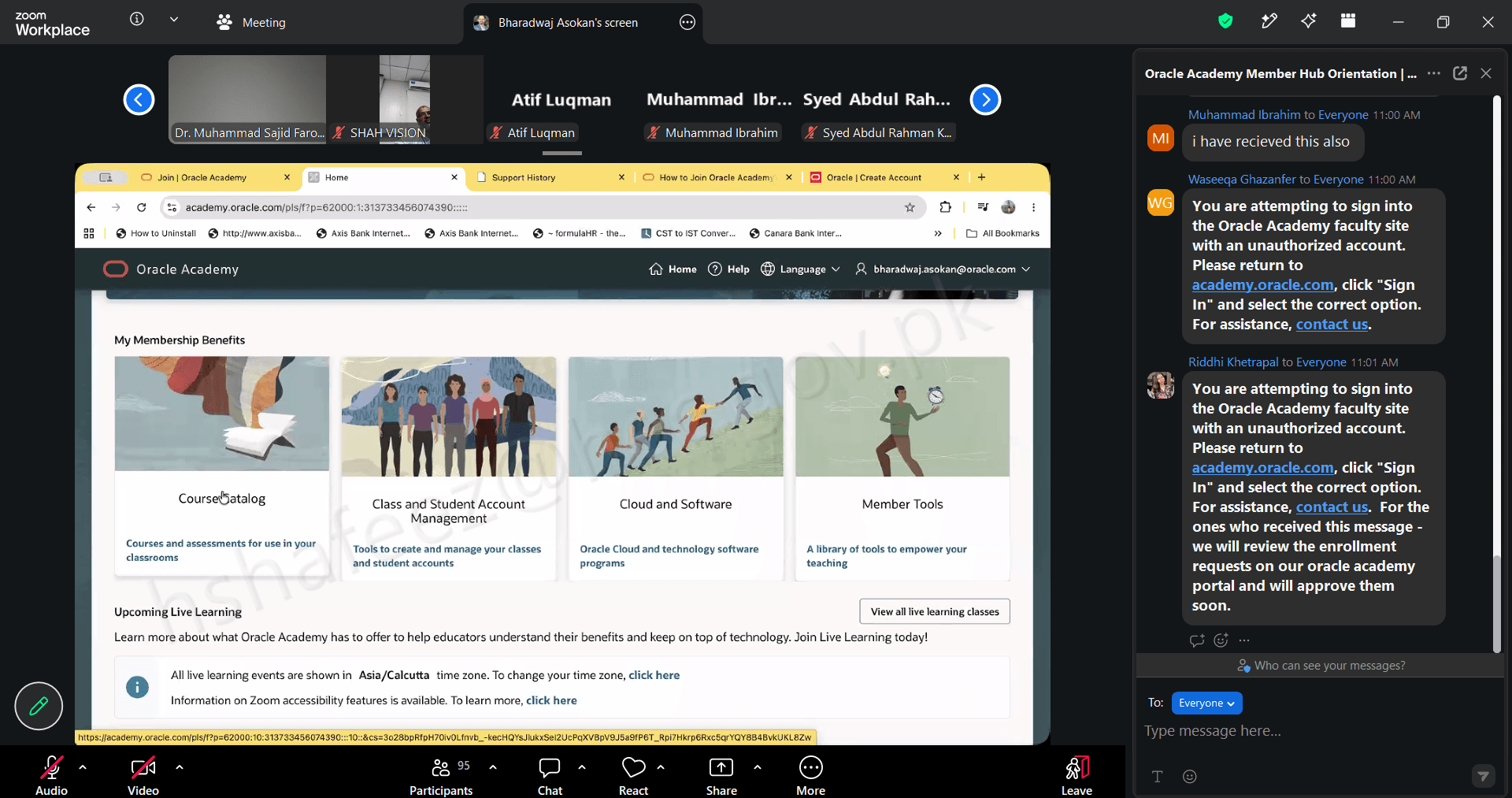Open the annotate pen icon in title bar
The image size is (1512, 798).
point(1269,21)
